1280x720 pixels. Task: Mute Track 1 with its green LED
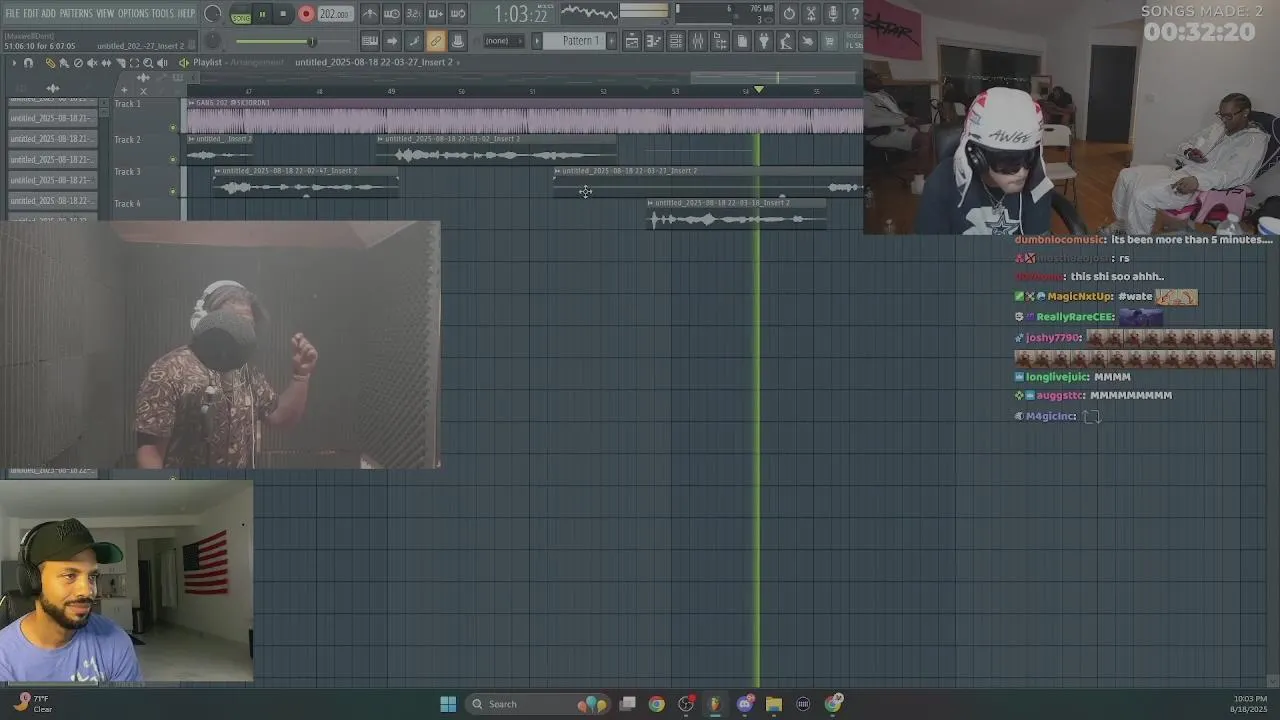coord(173,127)
